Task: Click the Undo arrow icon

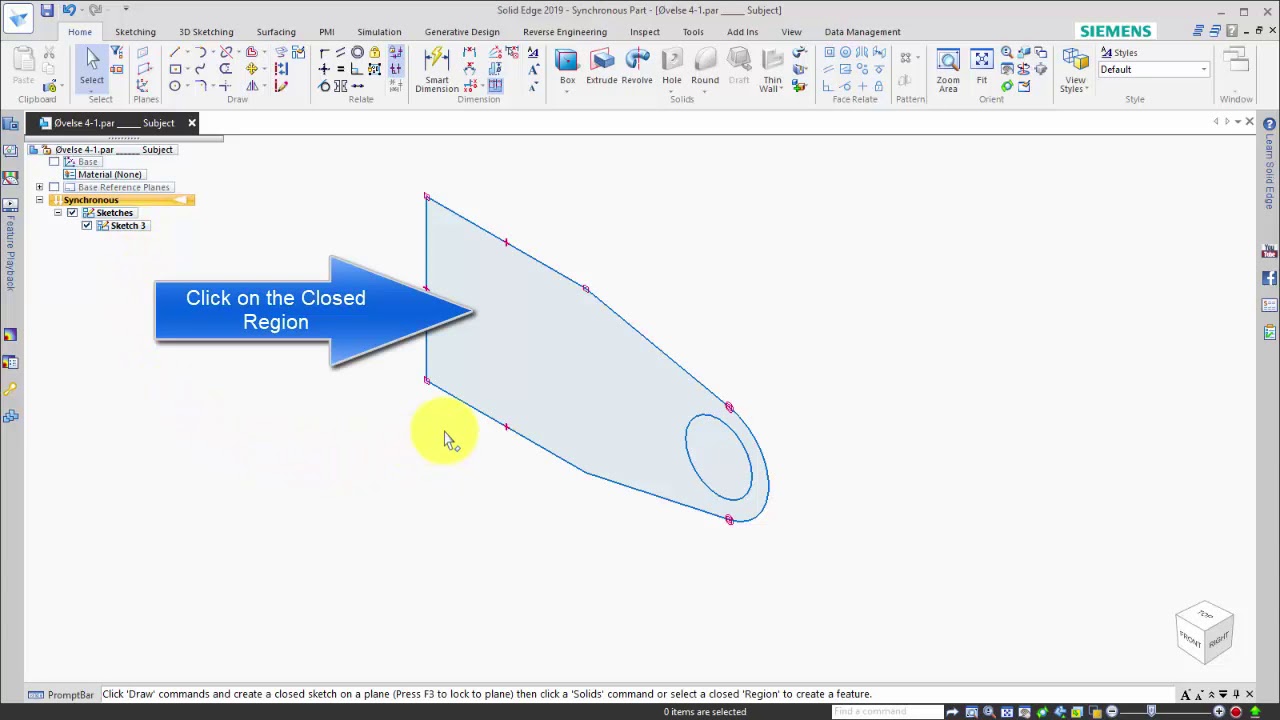Action: (x=69, y=11)
